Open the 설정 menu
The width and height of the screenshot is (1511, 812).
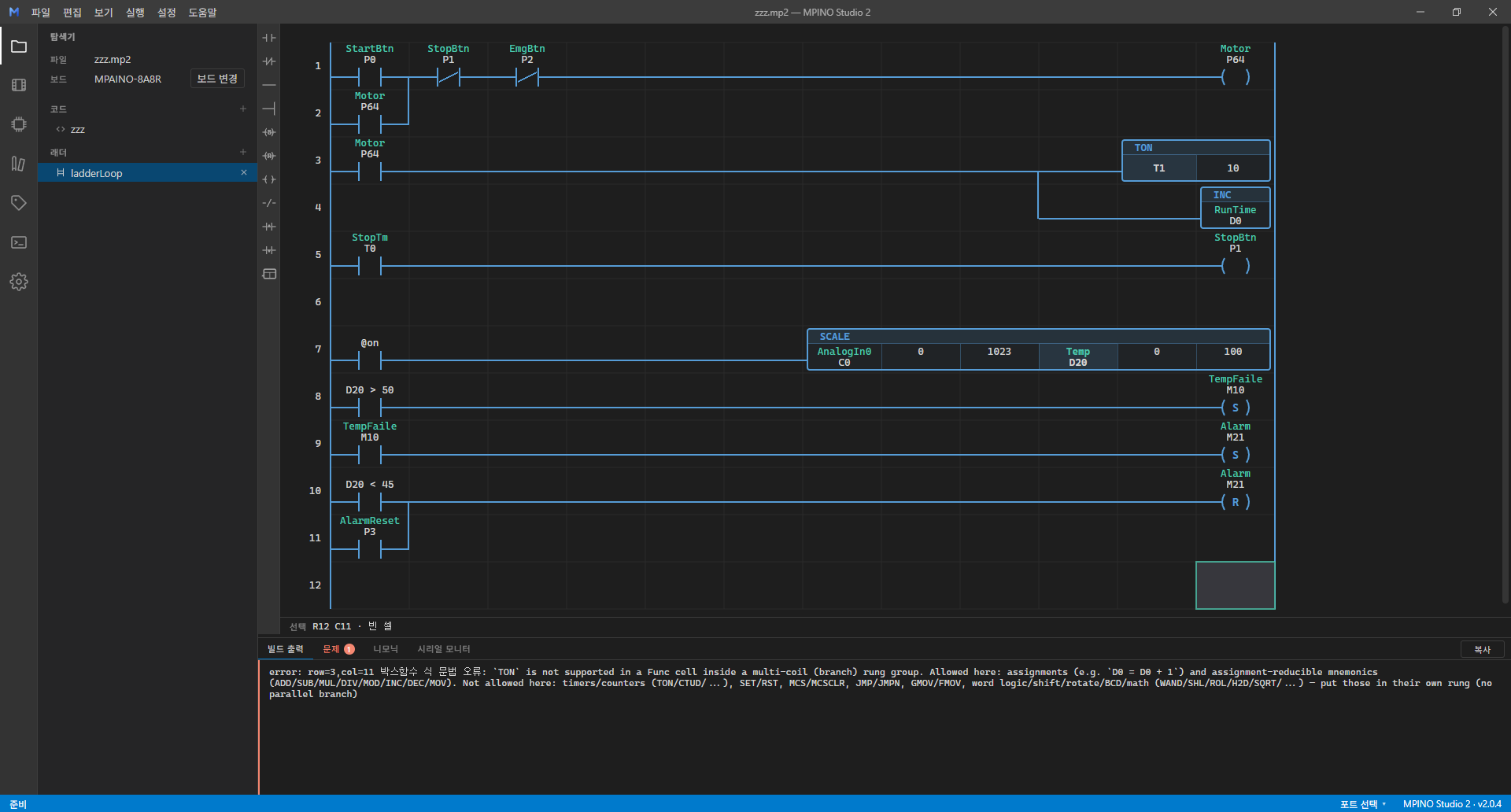point(167,12)
